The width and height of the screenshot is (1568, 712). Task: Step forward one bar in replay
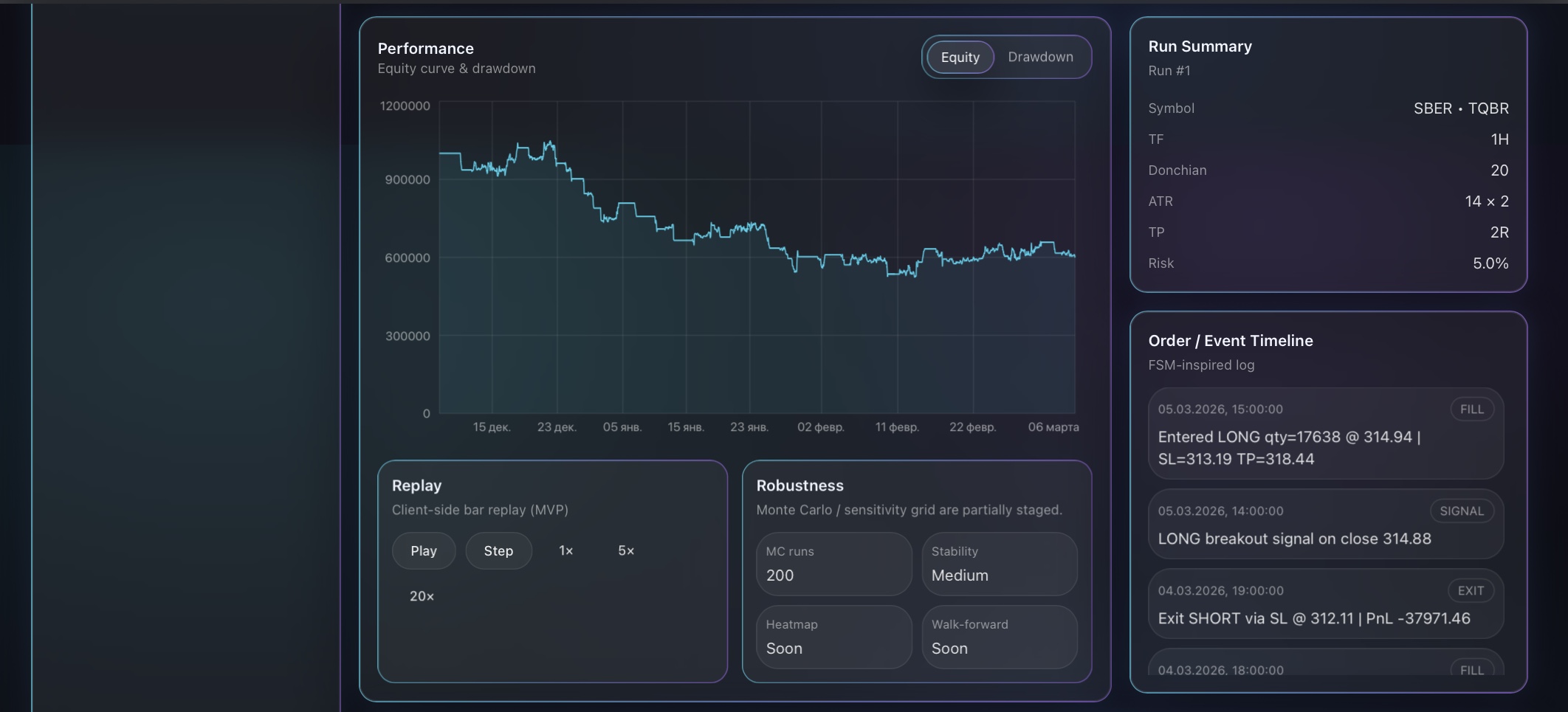tap(498, 550)
